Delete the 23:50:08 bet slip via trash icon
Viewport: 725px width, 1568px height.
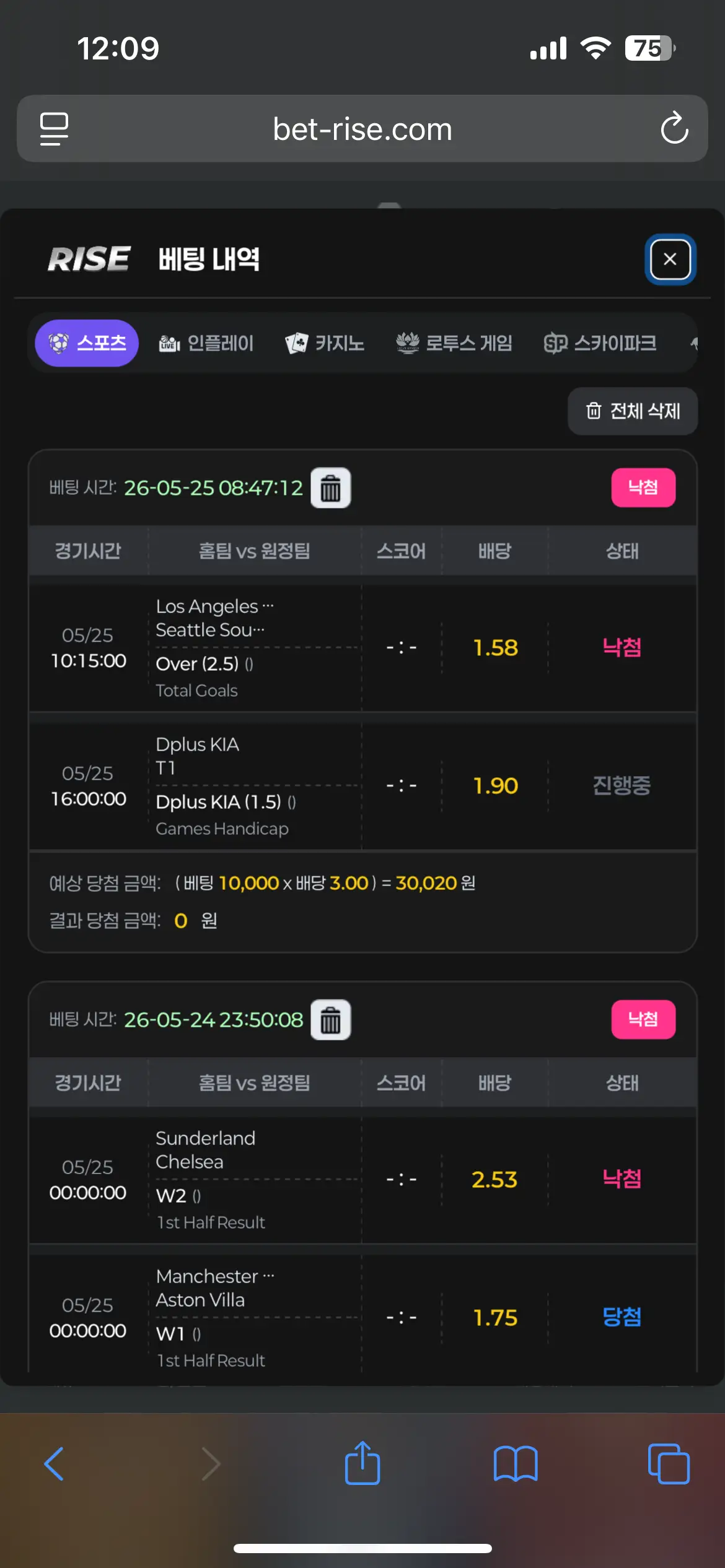pos(330,1020)
